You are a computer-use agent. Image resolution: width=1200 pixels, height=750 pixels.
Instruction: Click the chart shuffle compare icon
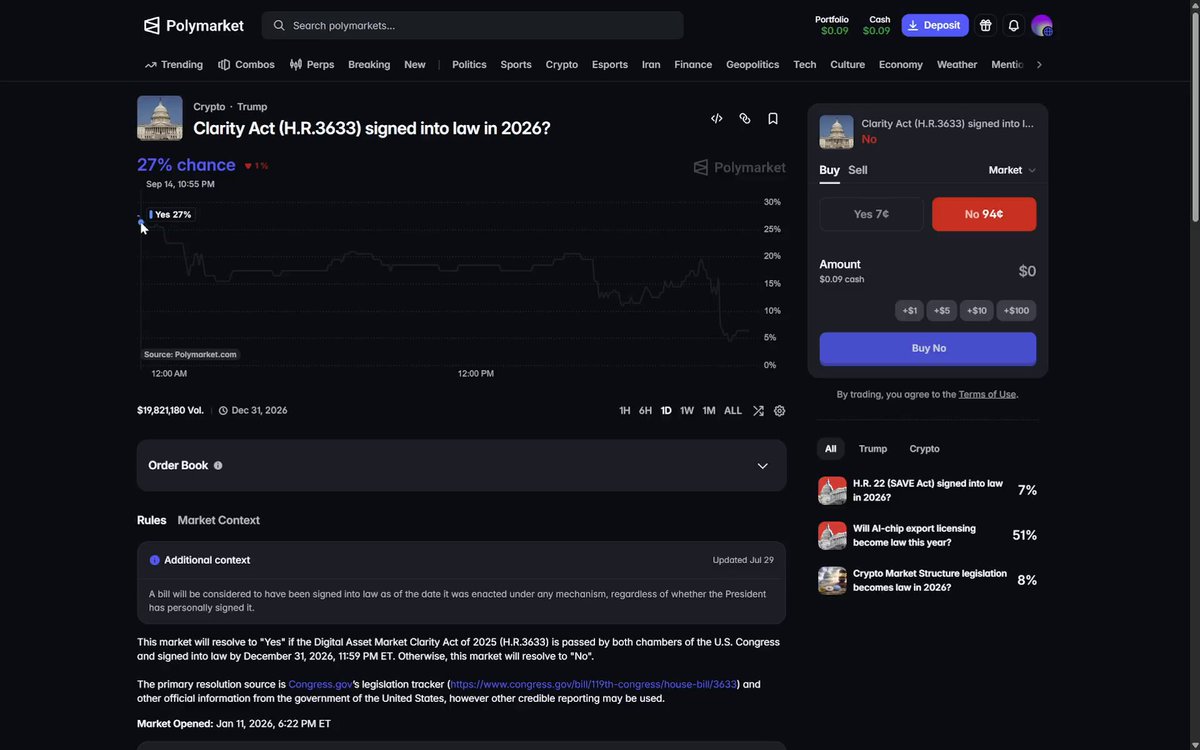coord(758,411)
